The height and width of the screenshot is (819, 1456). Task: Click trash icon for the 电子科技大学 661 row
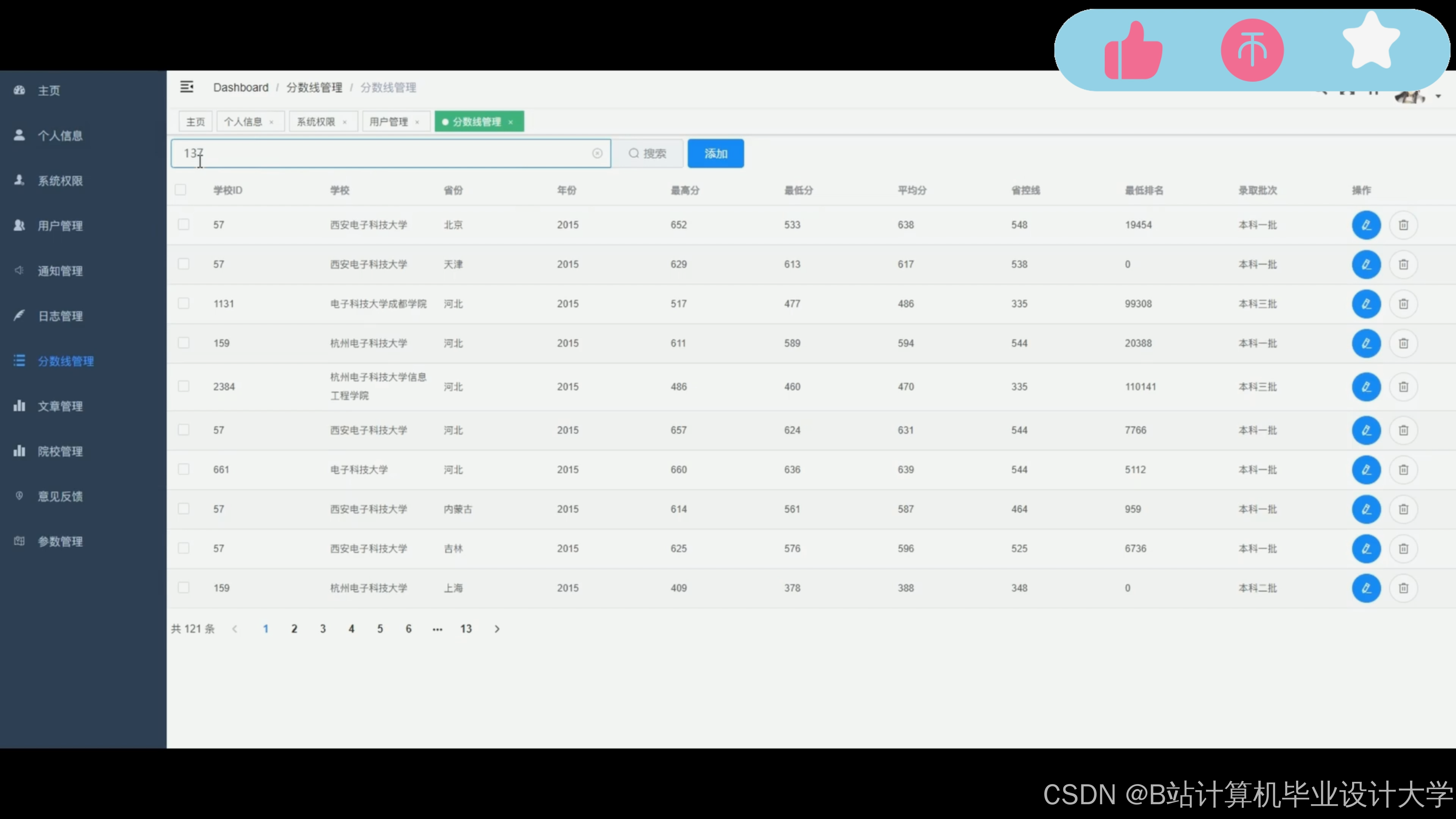coord(1403,470)
